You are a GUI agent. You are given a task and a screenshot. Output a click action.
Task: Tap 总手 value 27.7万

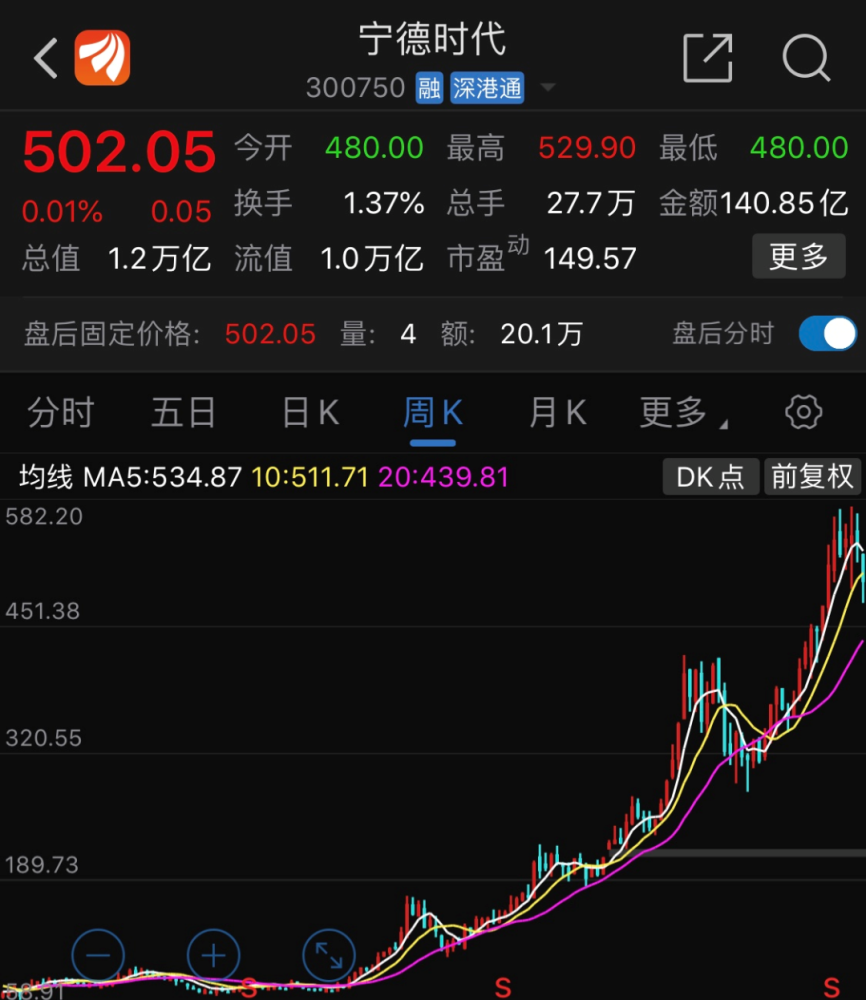point(591,204)
